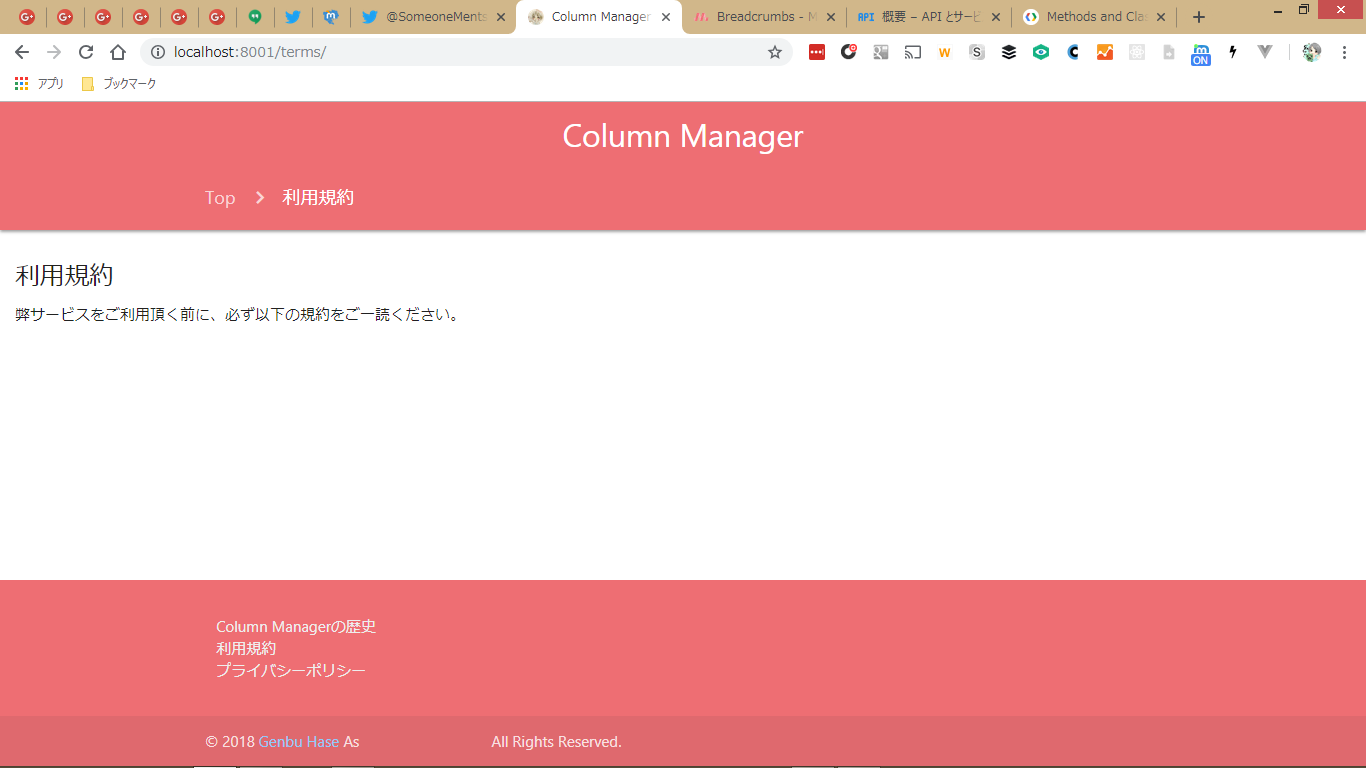Open a new browser tab

[1199, 17]
